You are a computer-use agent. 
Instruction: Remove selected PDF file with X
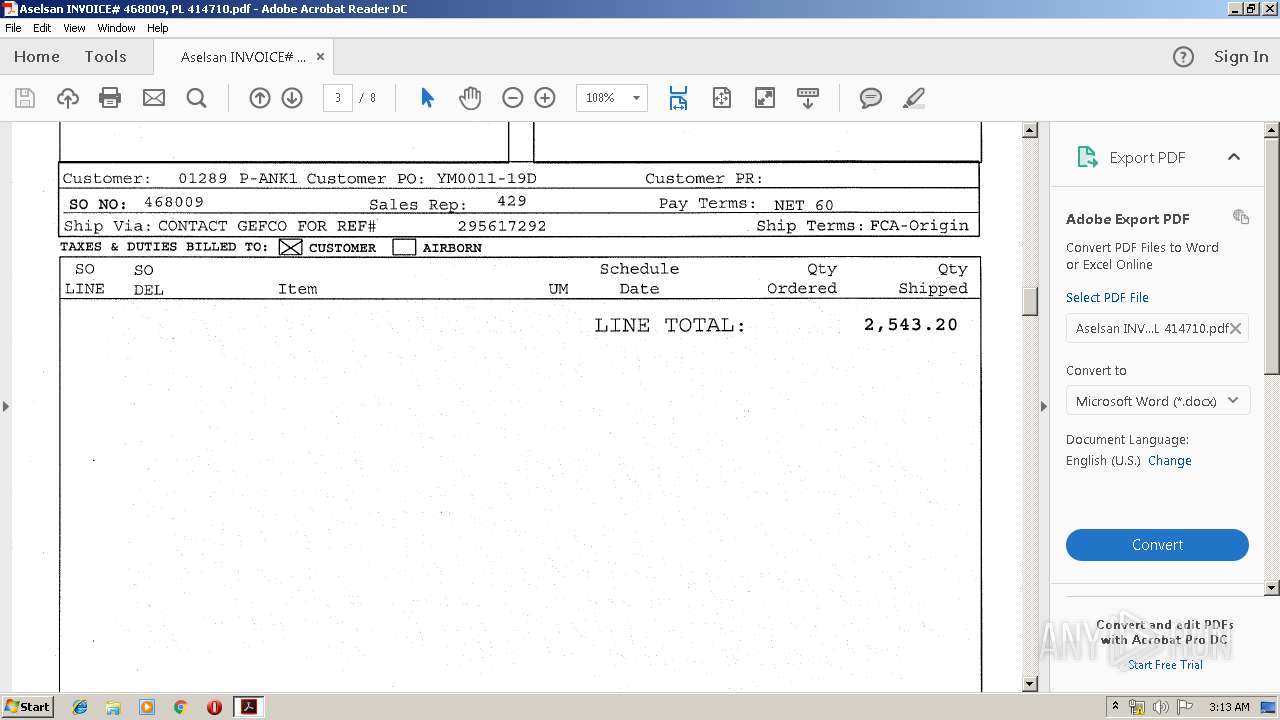click(x=1236, y=328)
